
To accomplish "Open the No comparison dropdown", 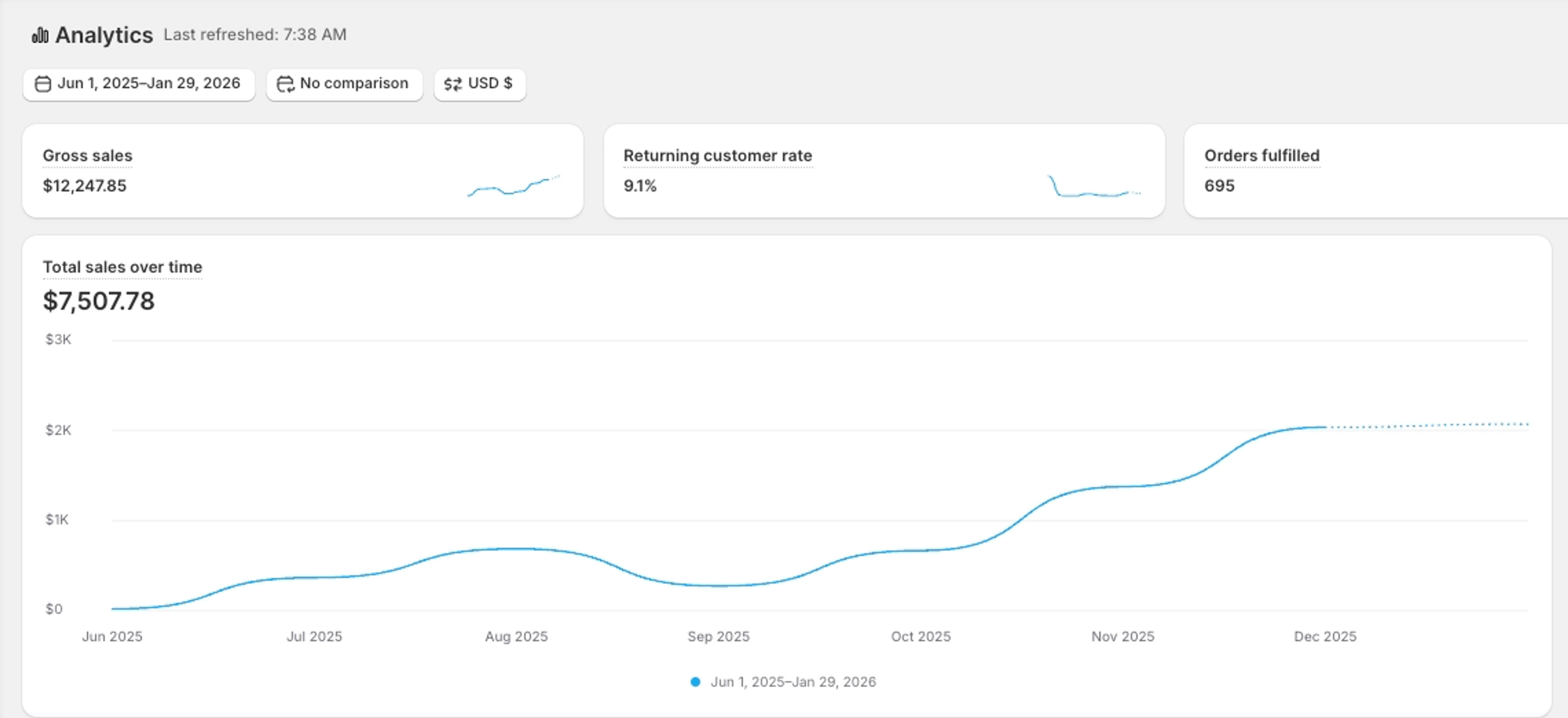I will (x=345, y=84).
